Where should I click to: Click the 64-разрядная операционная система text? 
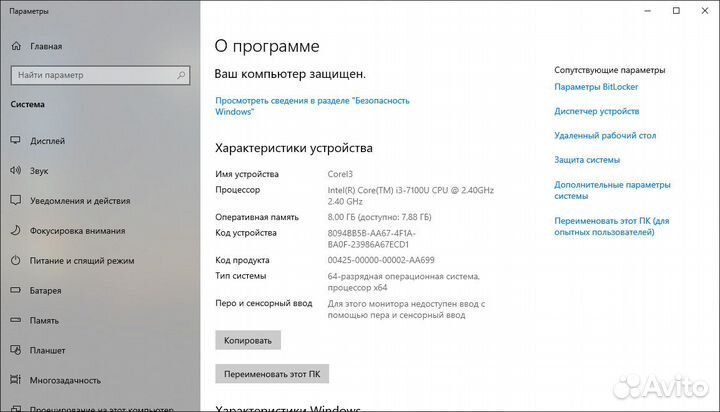pos(404,282)
